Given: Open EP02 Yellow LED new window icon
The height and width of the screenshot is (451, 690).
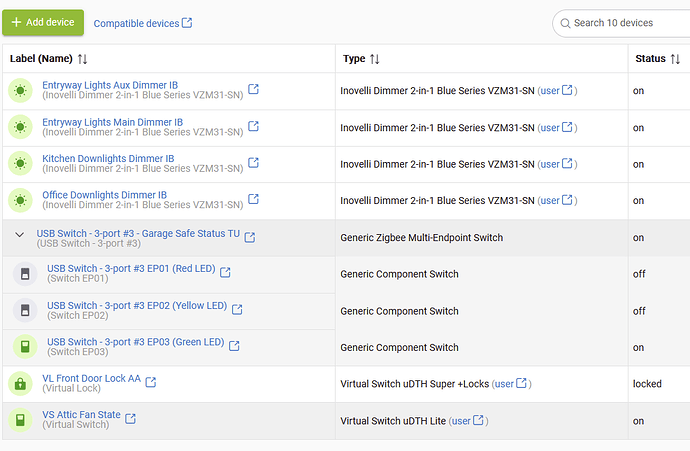Looking at the screenshot, I should click(237, 309).
